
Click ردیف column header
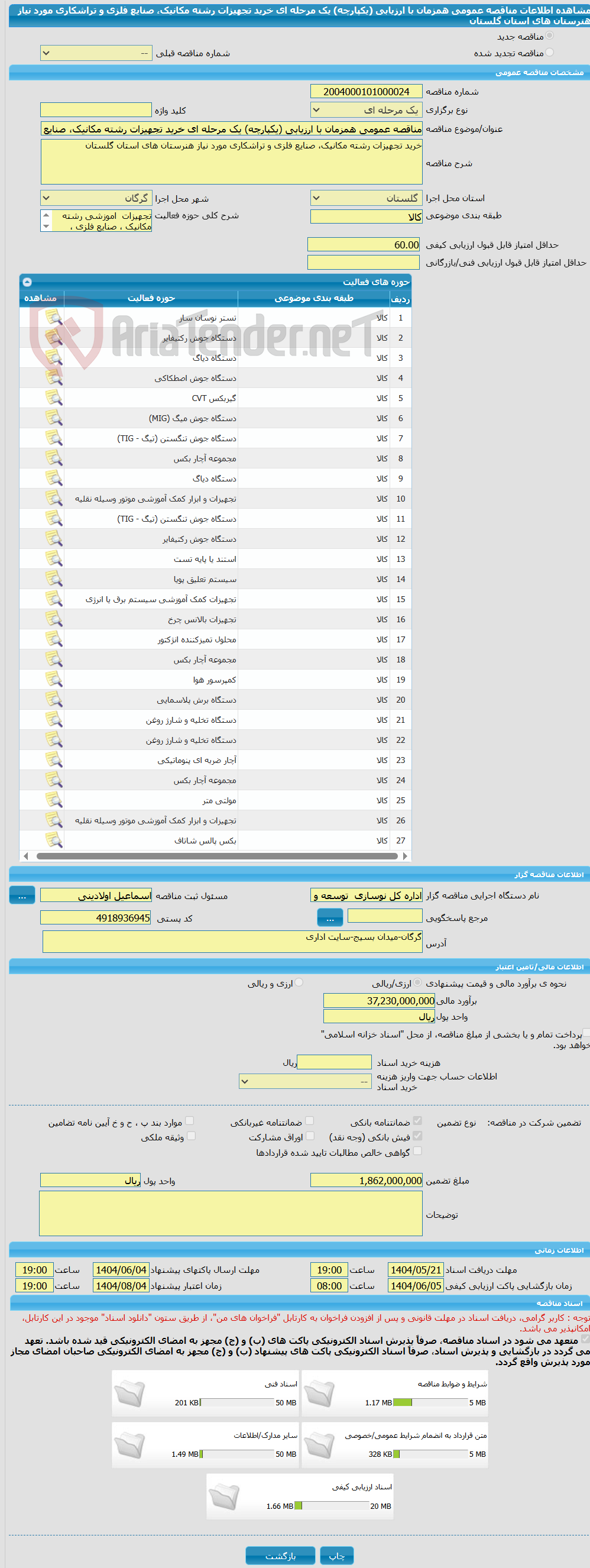[400, 298]
